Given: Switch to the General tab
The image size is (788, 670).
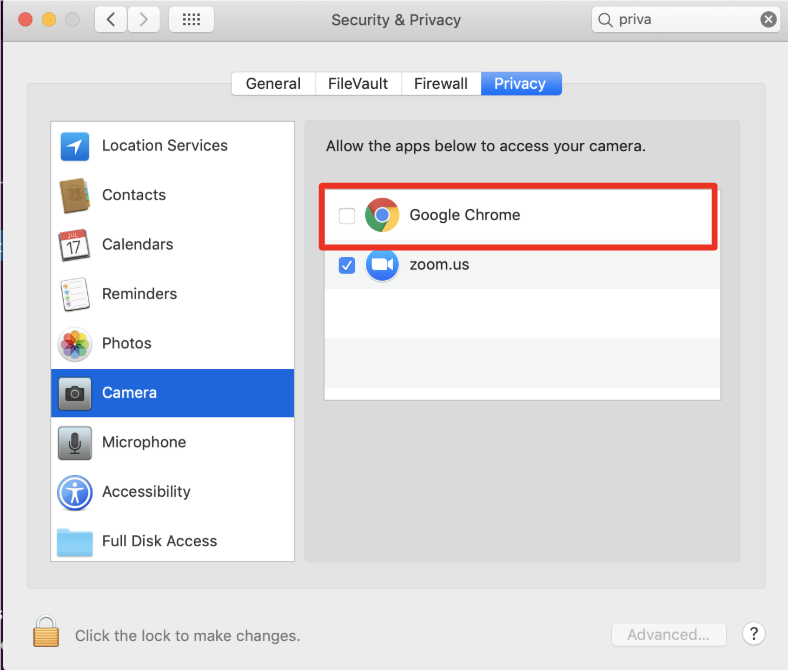Looking at the screenshot, I should tap(273, 83).
